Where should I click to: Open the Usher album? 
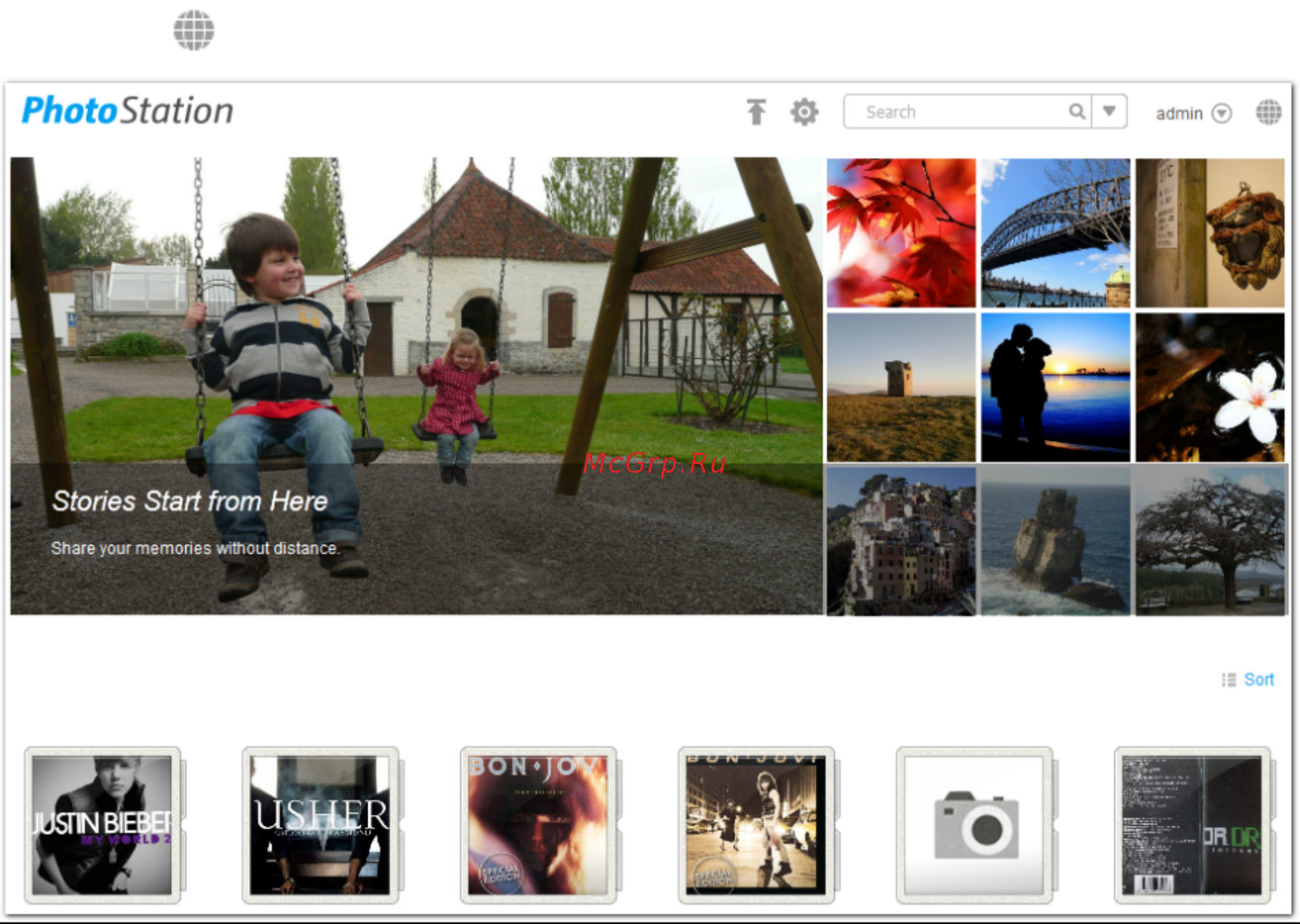pos(320,825)
